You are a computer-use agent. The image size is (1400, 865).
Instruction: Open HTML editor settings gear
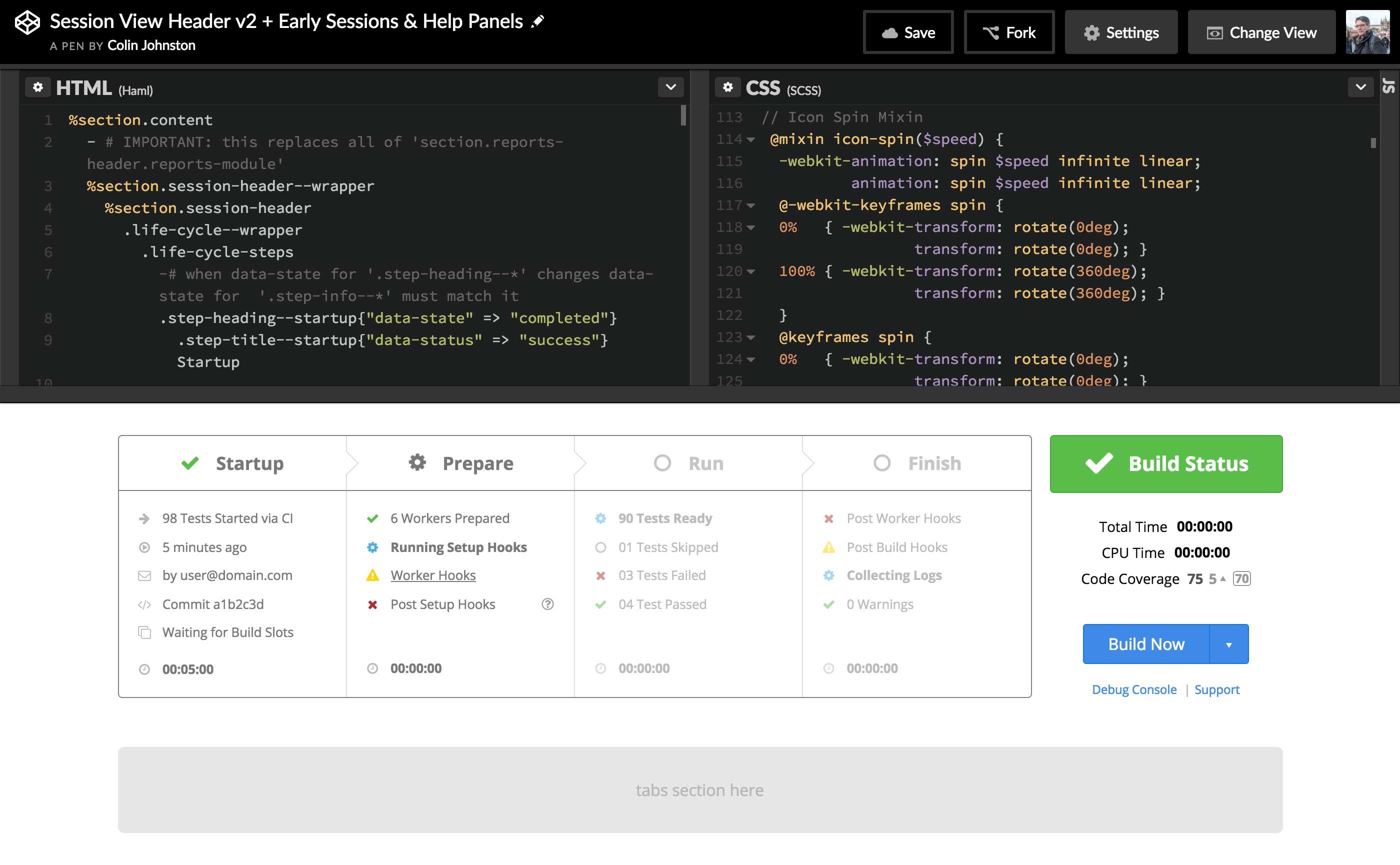38,87
